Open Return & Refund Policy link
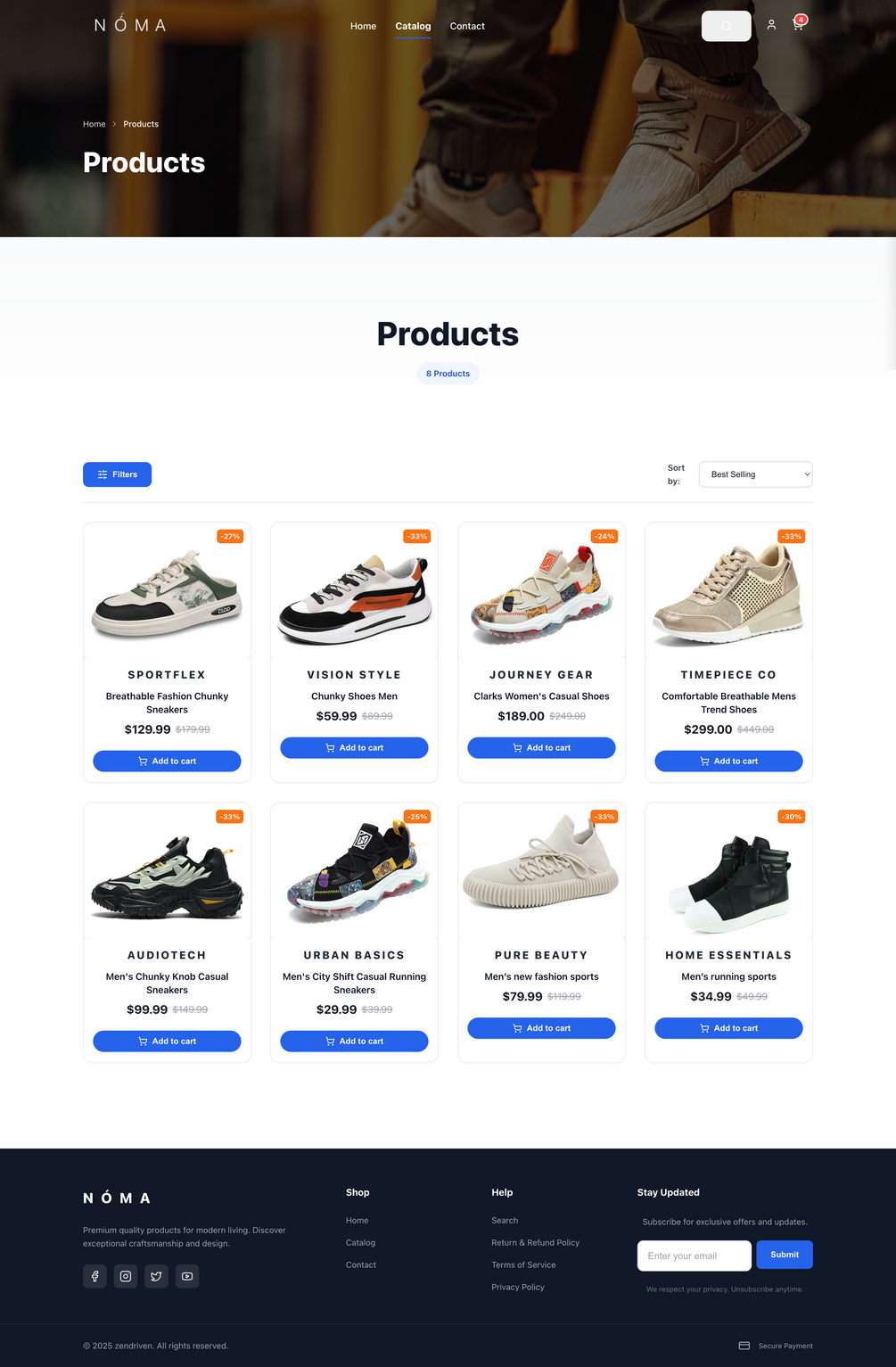The image size is (896, 1367). click(535, 1242)
